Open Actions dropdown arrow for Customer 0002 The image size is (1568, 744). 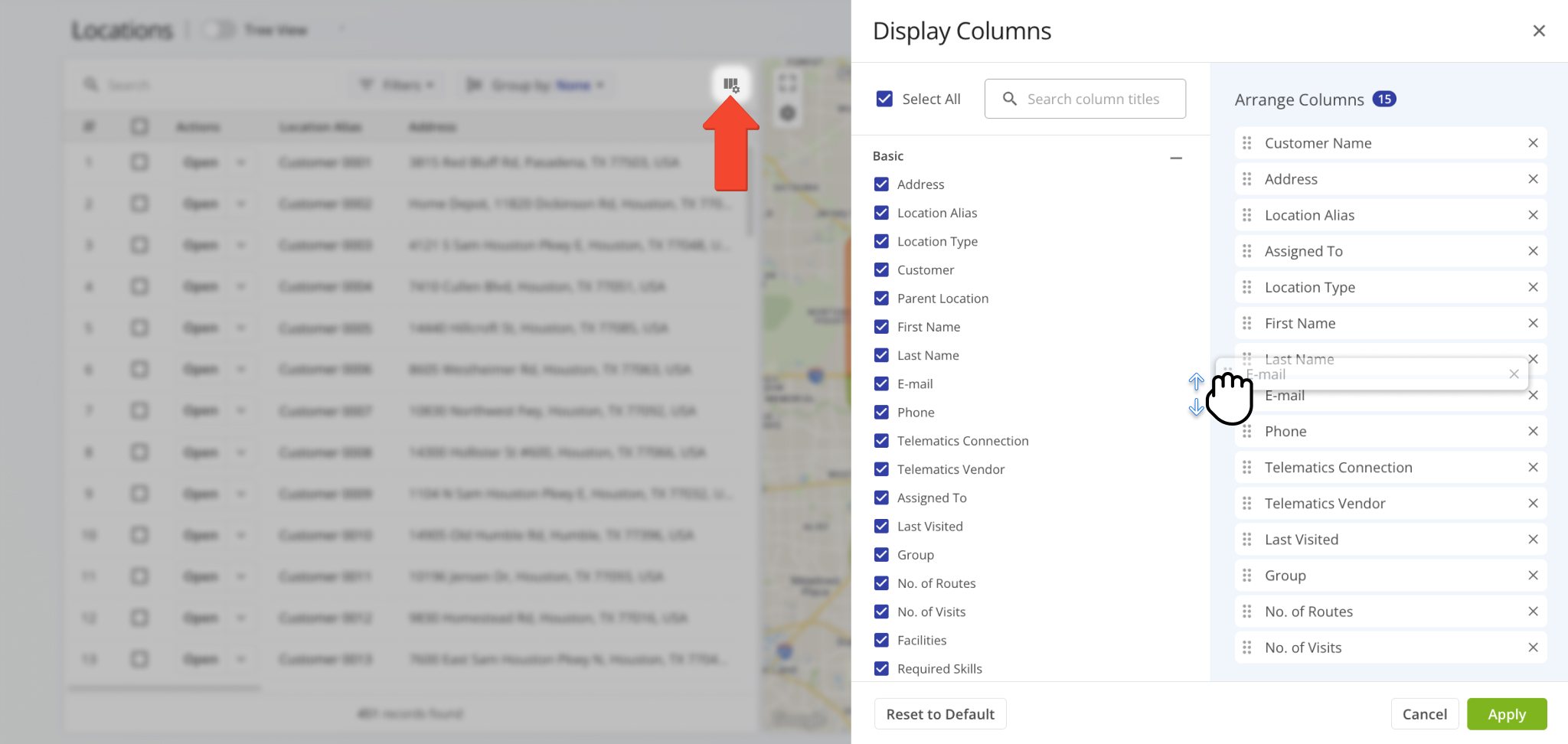pyautogui.click(x=241, y=204)
